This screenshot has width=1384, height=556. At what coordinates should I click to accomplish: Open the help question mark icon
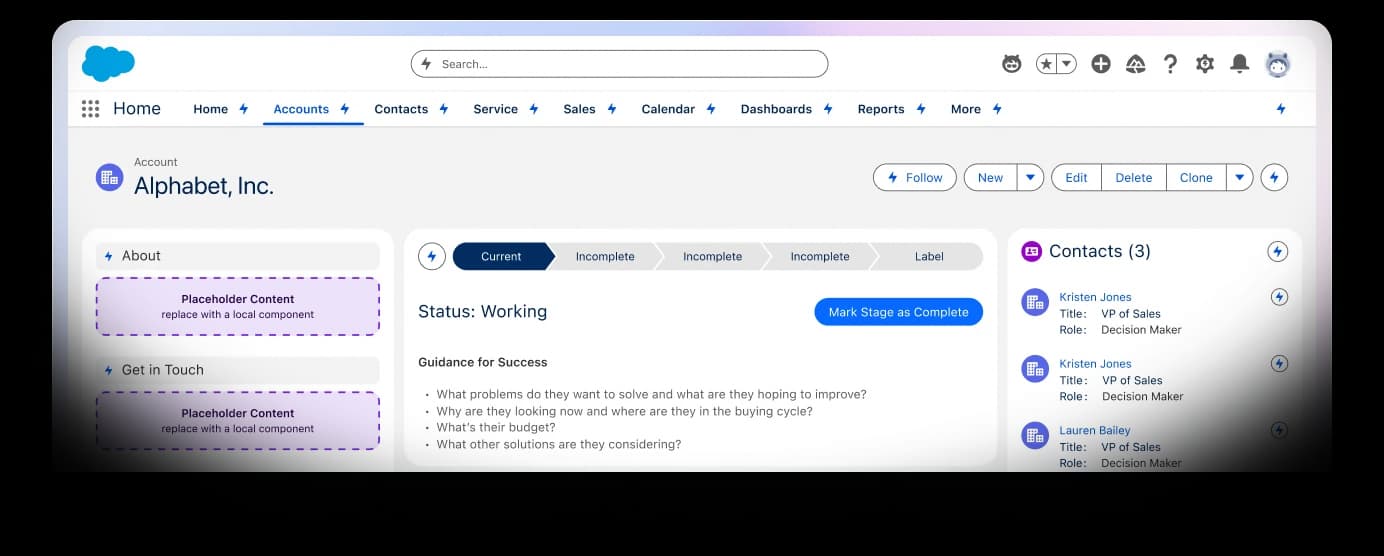click(x=1170, y=64)
